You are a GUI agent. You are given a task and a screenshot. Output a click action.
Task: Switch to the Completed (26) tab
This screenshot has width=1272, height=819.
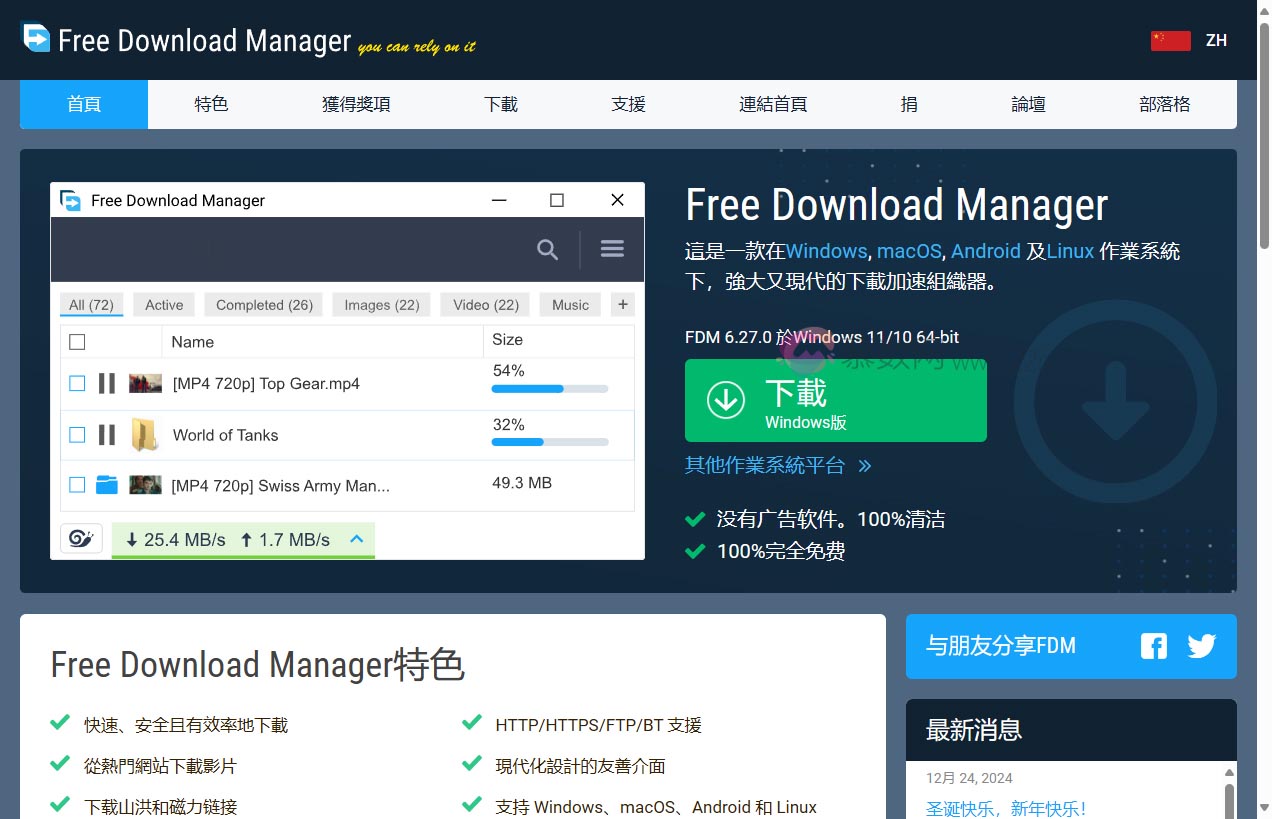(263, 304)
